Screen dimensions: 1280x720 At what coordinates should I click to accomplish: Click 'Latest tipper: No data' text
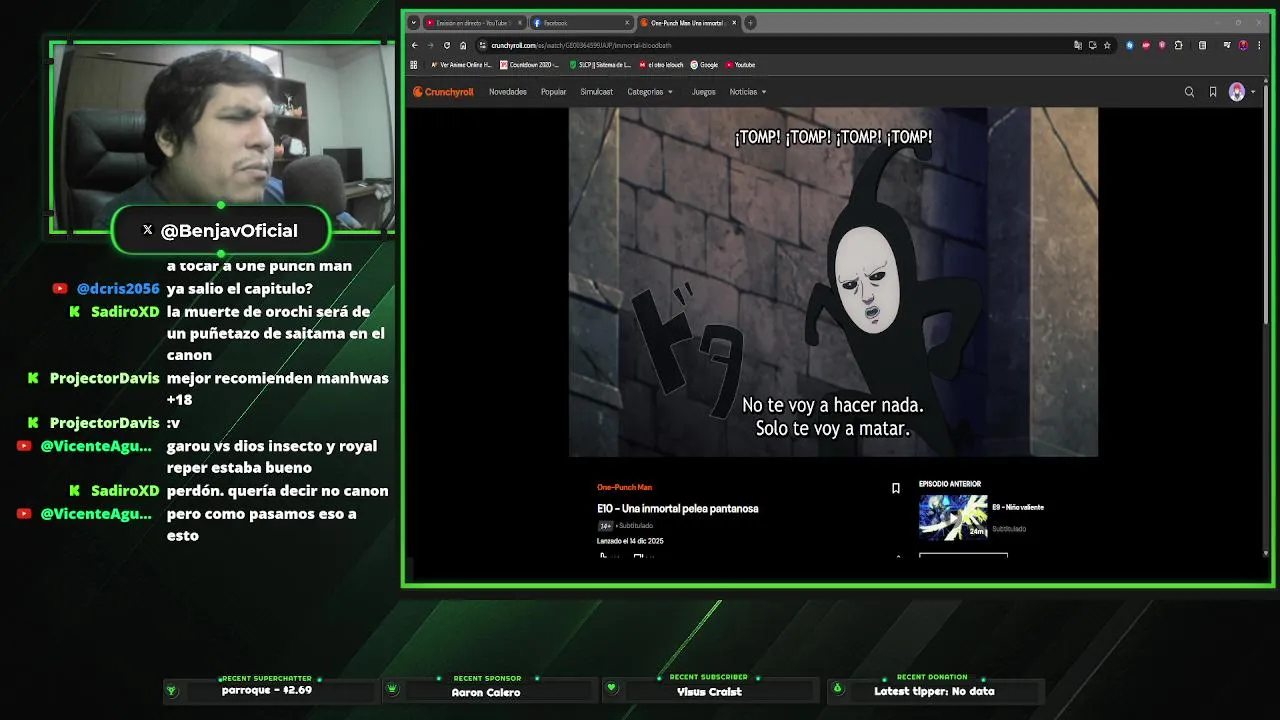point(934,691)
